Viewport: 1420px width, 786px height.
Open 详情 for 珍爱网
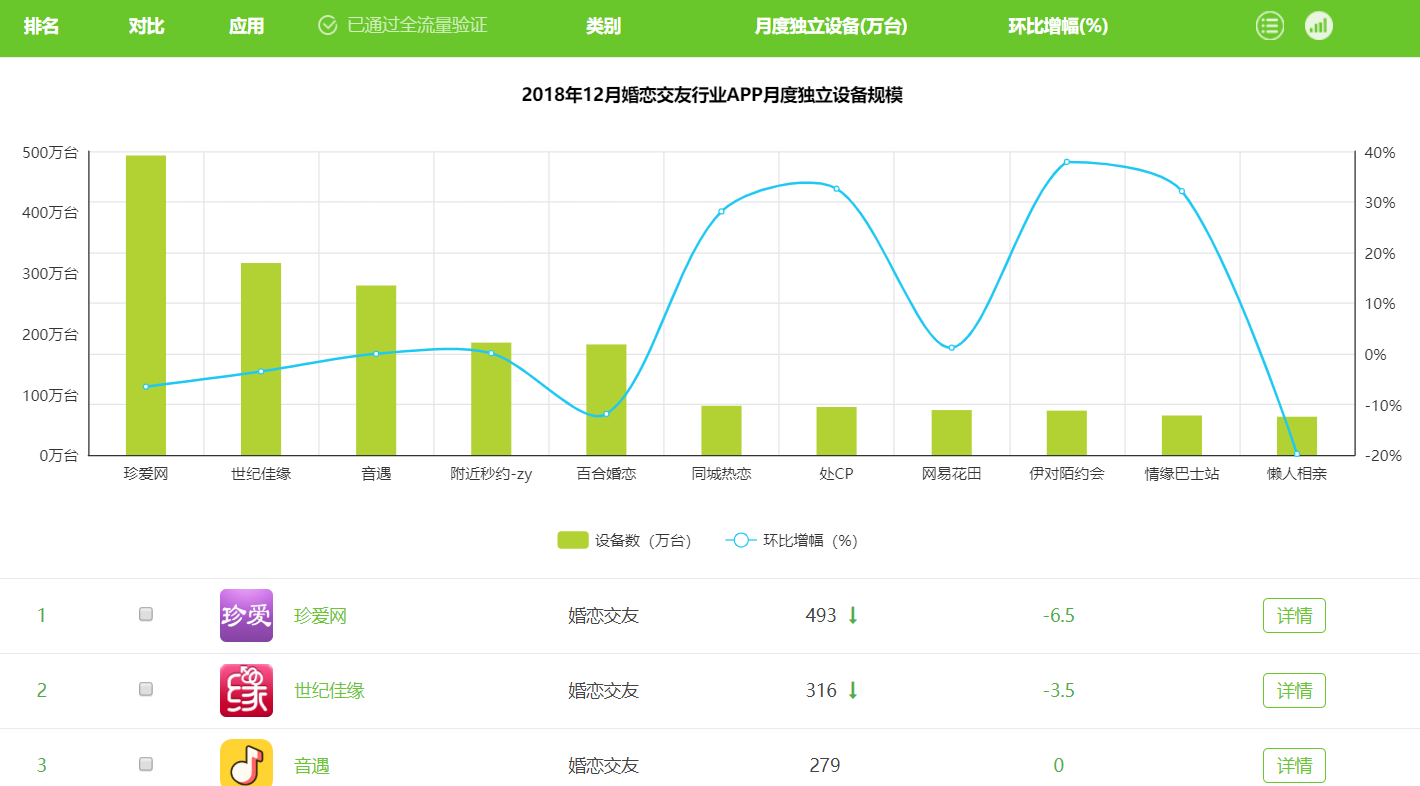[x=1294, y=615]
